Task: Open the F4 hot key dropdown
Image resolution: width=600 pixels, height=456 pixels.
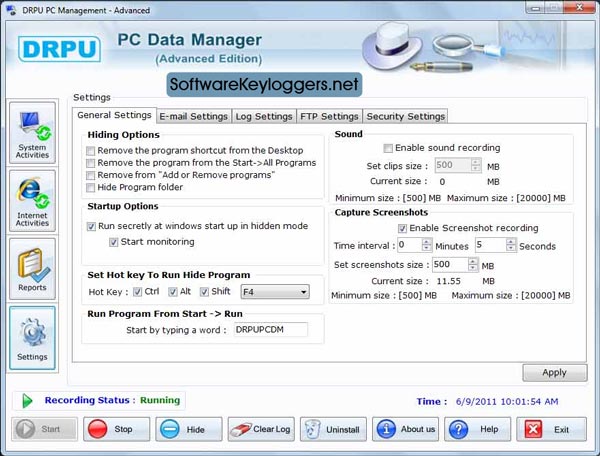Action: coord(303,292)
